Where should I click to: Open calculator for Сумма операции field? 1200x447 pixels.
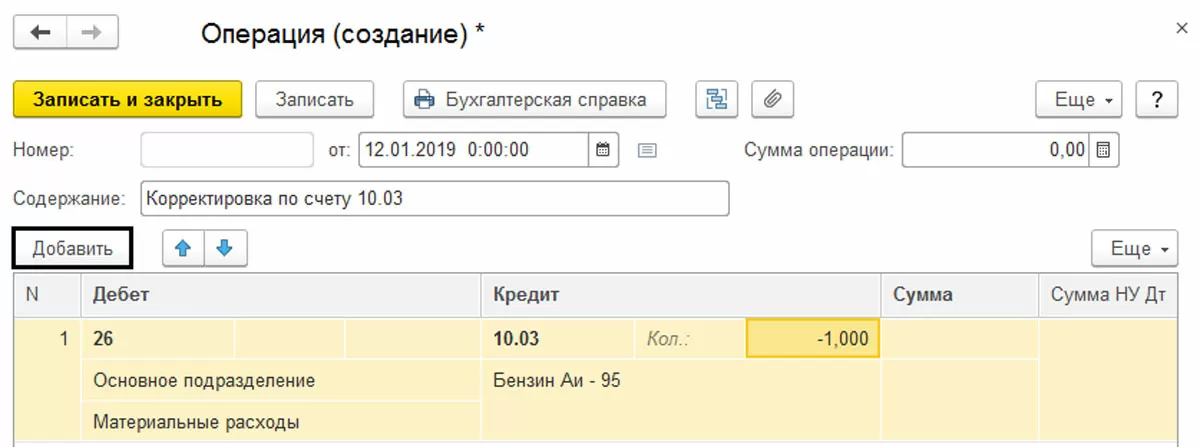[x=1104, y=151]
